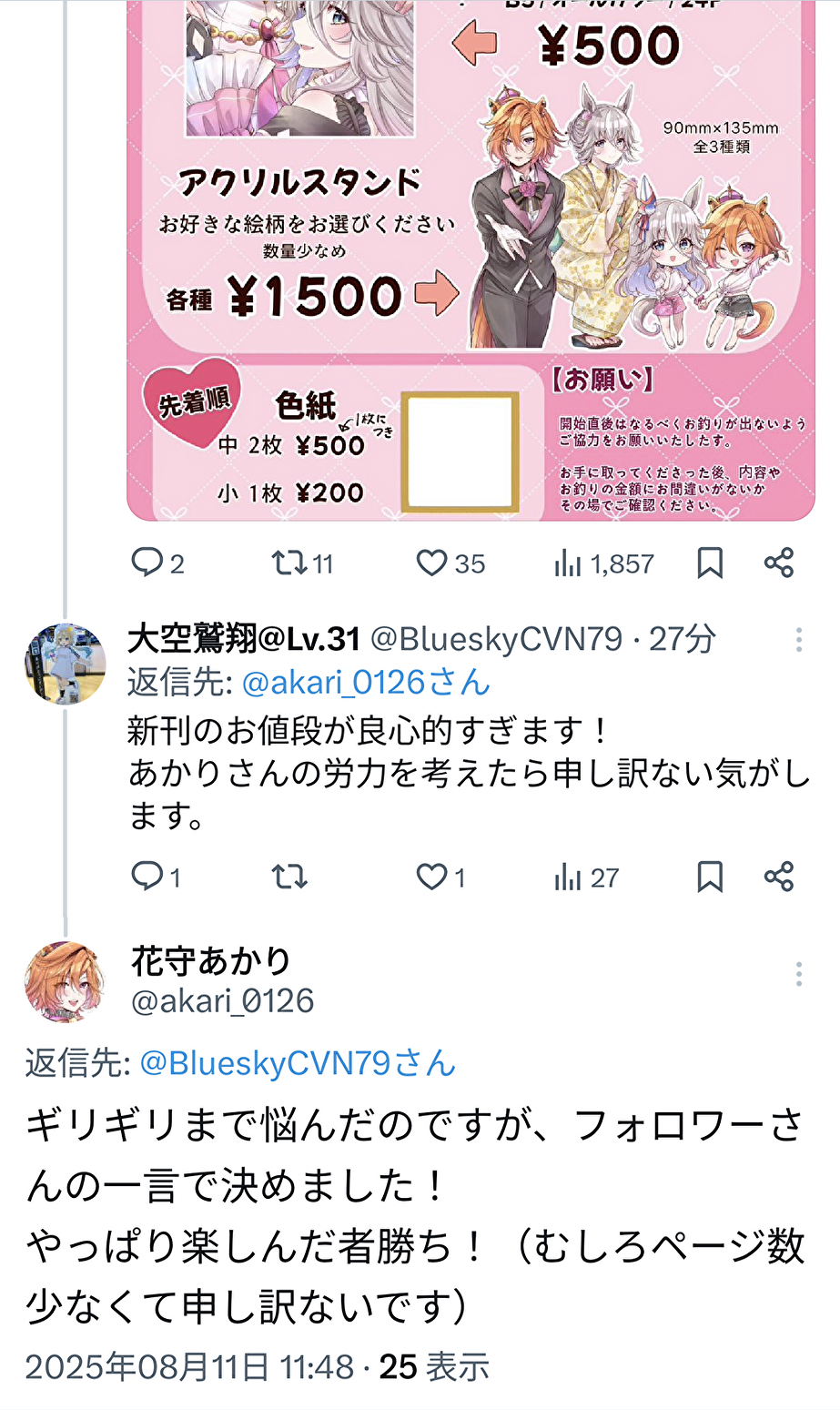Like the post with 35 likes
The image size is (840, 1410).
coord(450,563)
